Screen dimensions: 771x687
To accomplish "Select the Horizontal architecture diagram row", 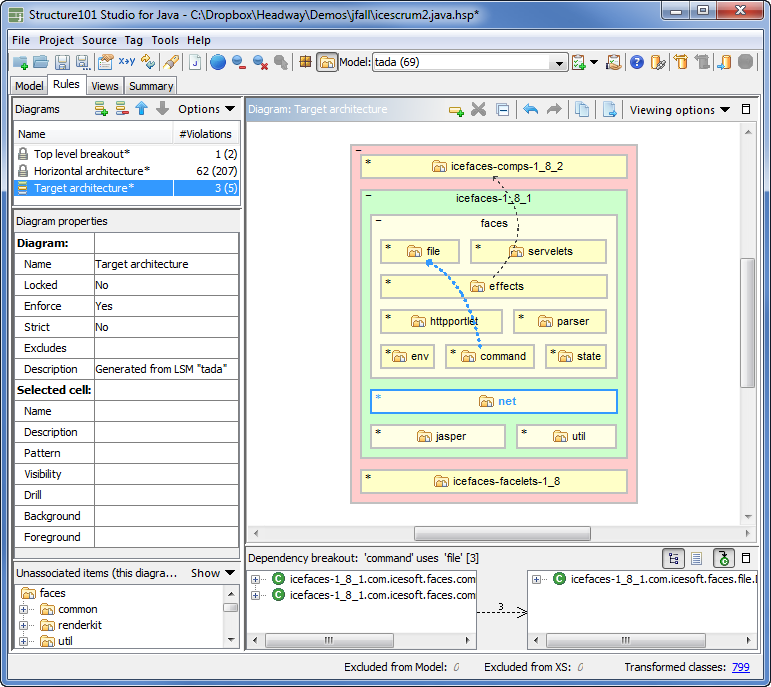I will [127, 171].
